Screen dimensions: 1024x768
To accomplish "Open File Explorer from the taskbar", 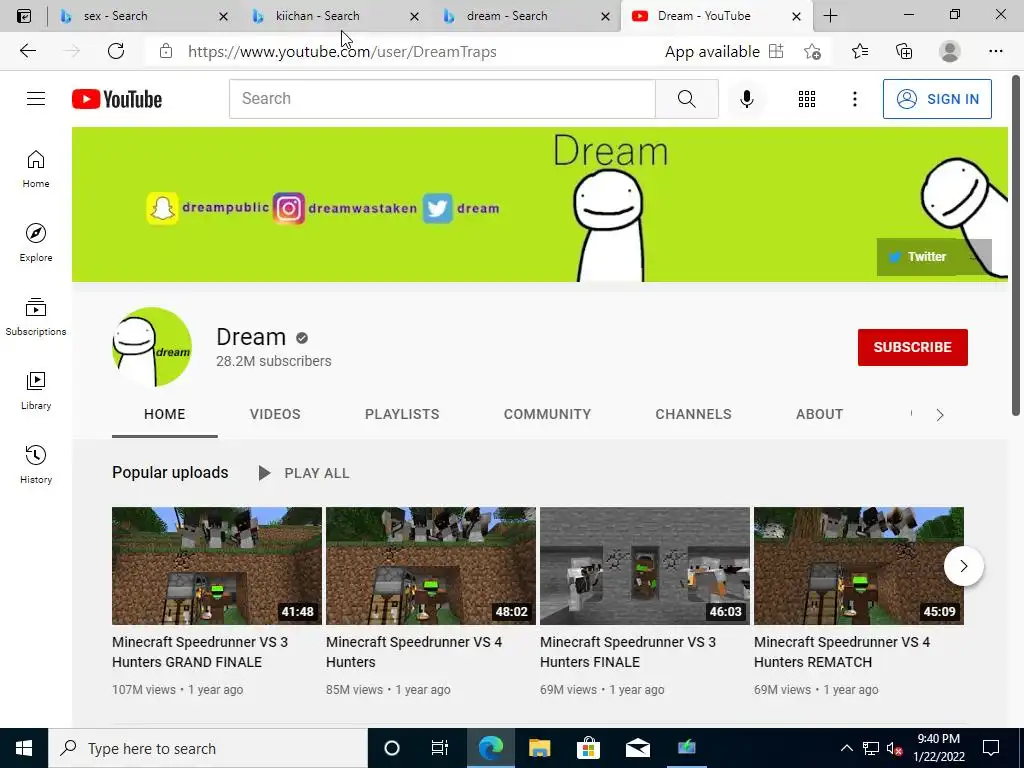I will pyautogui.click(x=539, y=748).
